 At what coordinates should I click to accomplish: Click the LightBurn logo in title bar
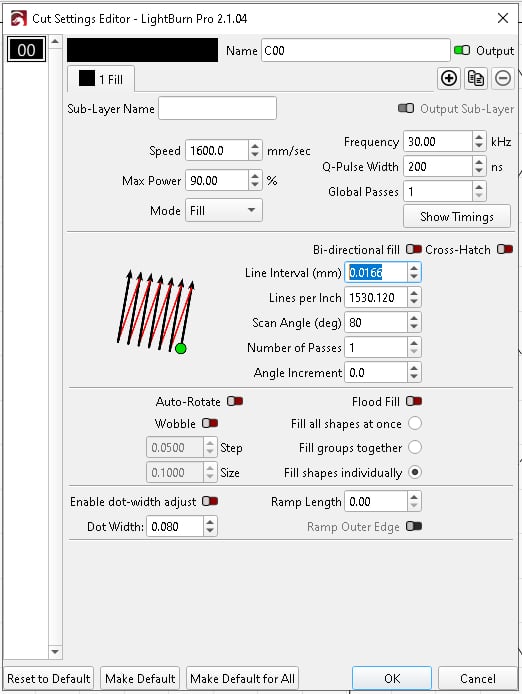pos(18,19)
